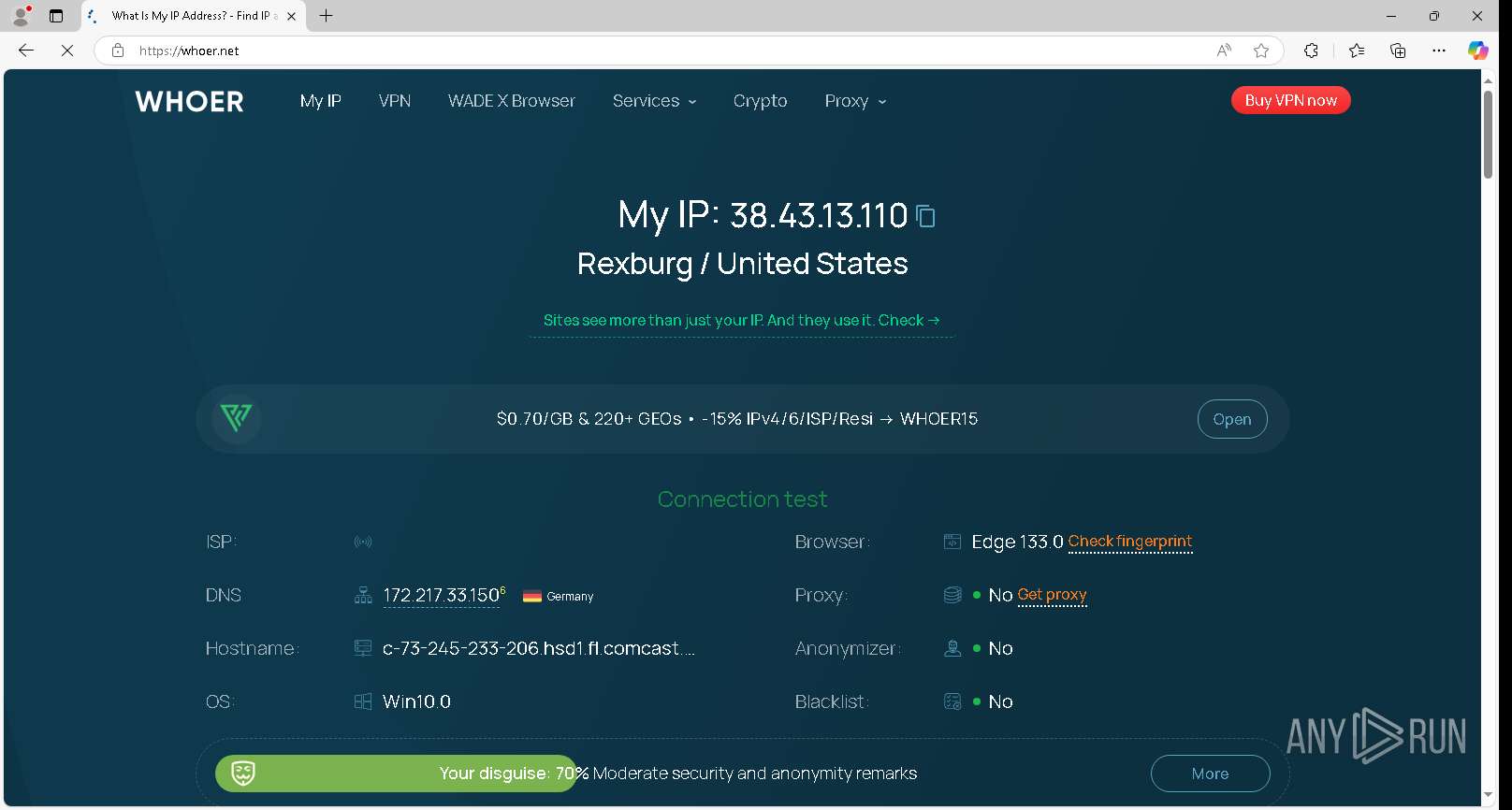Screen dimensions: 1512x810
Task: Open Settings and more ellipsis menu
Action: (1439, 51)
